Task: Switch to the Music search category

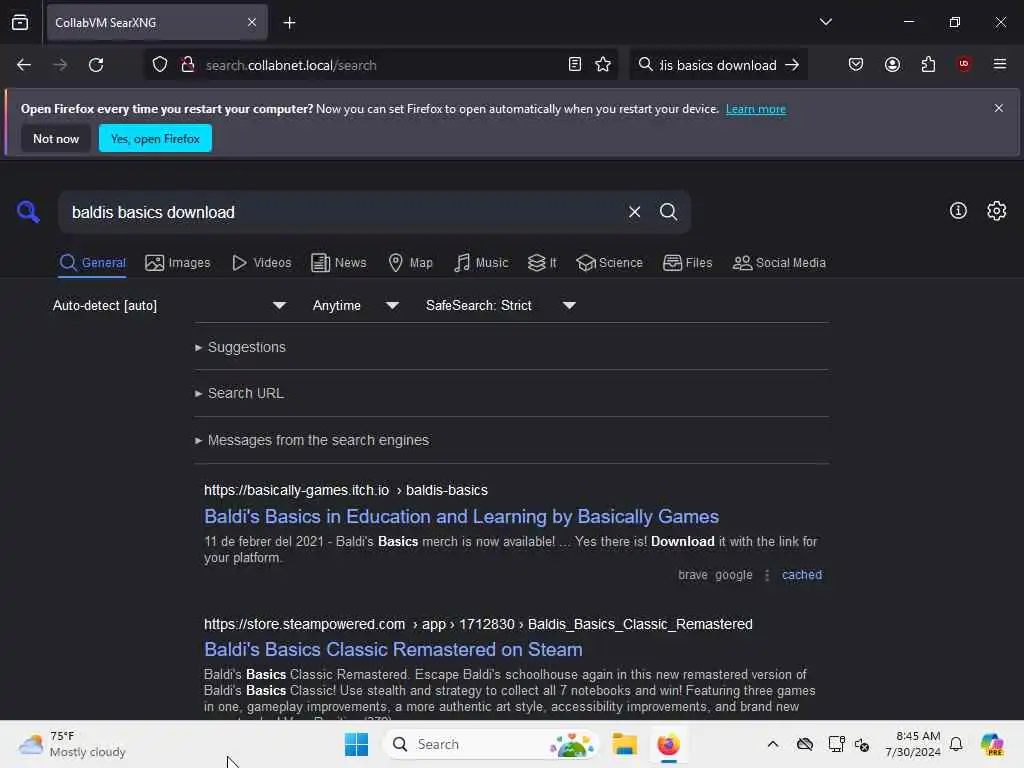Action: [x=481, y=263]
